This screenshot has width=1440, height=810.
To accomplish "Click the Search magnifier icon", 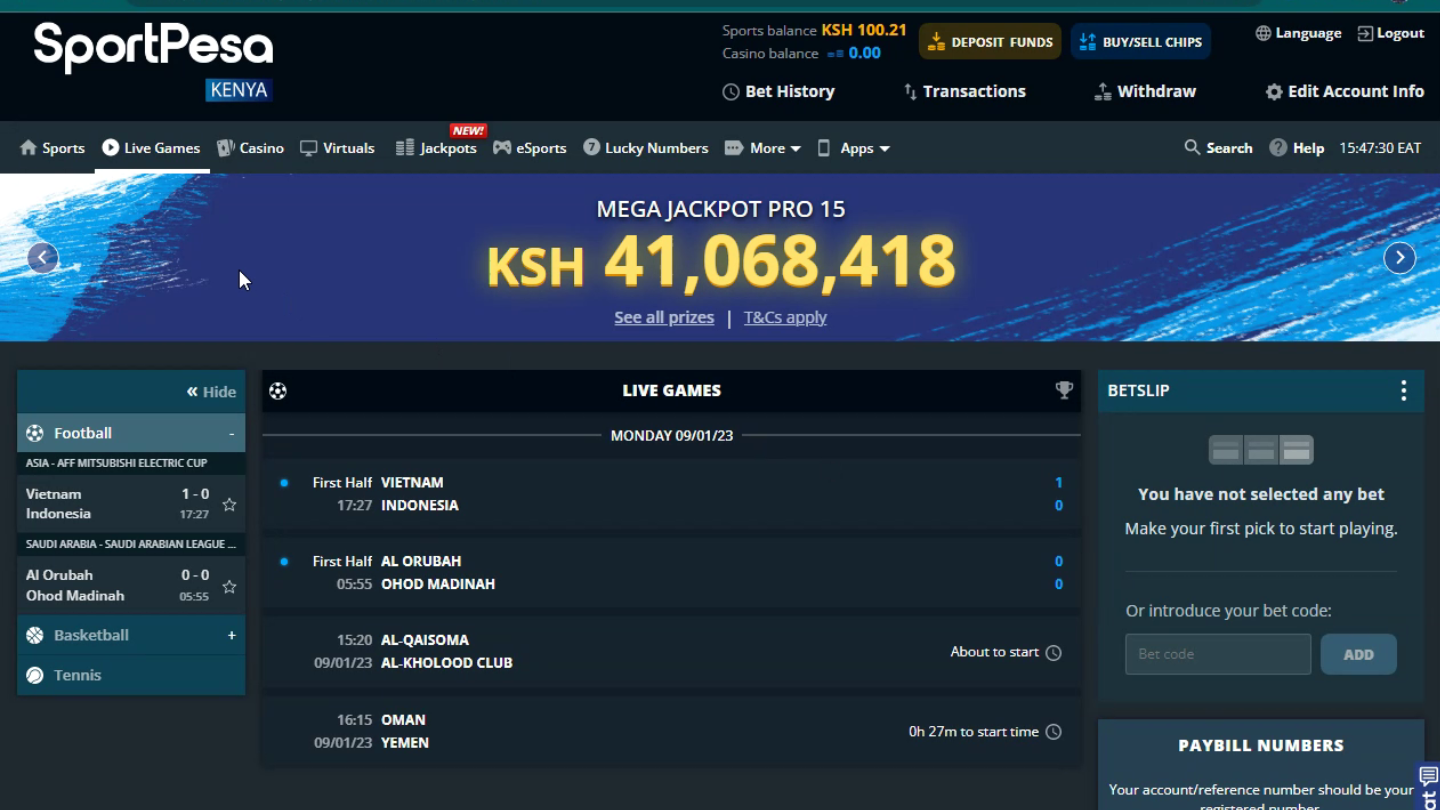I will [x=1192, y=148].
